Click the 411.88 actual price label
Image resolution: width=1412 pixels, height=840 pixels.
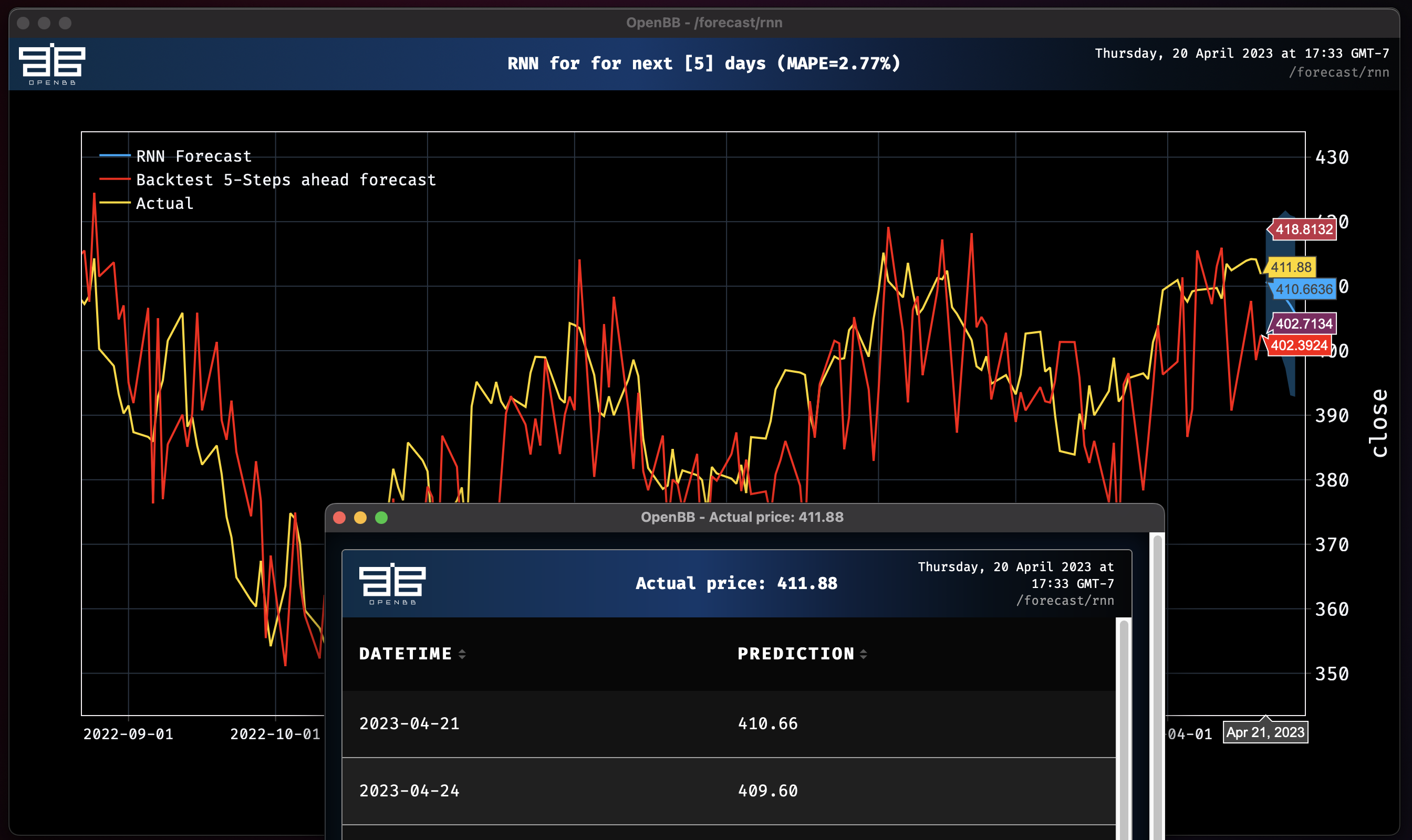point(1290,267)
